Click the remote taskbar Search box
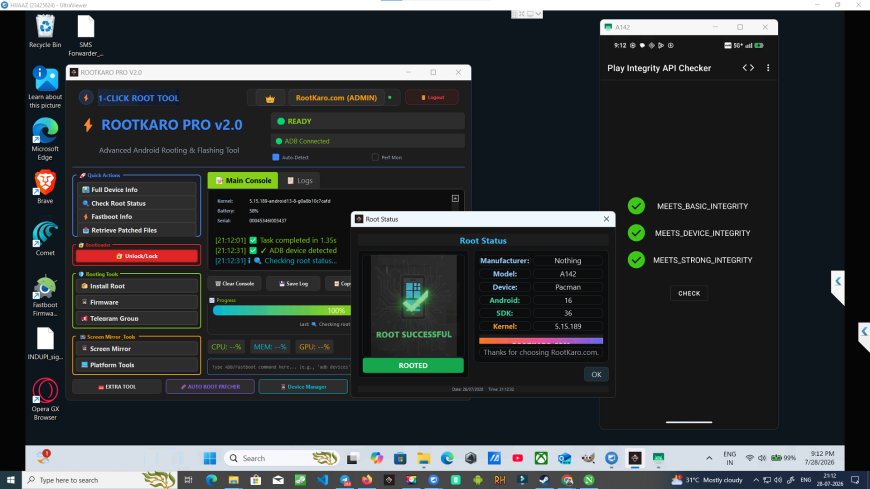Viewport: 870px width, 489px height. pyautogui.click(x=281, y=458)
